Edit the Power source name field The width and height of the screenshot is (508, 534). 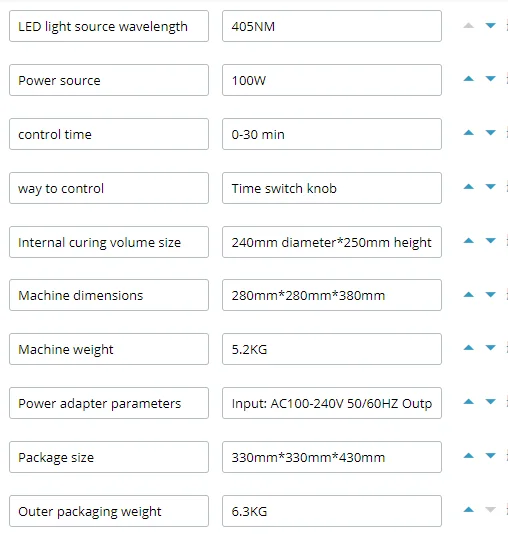coord(109,80)
